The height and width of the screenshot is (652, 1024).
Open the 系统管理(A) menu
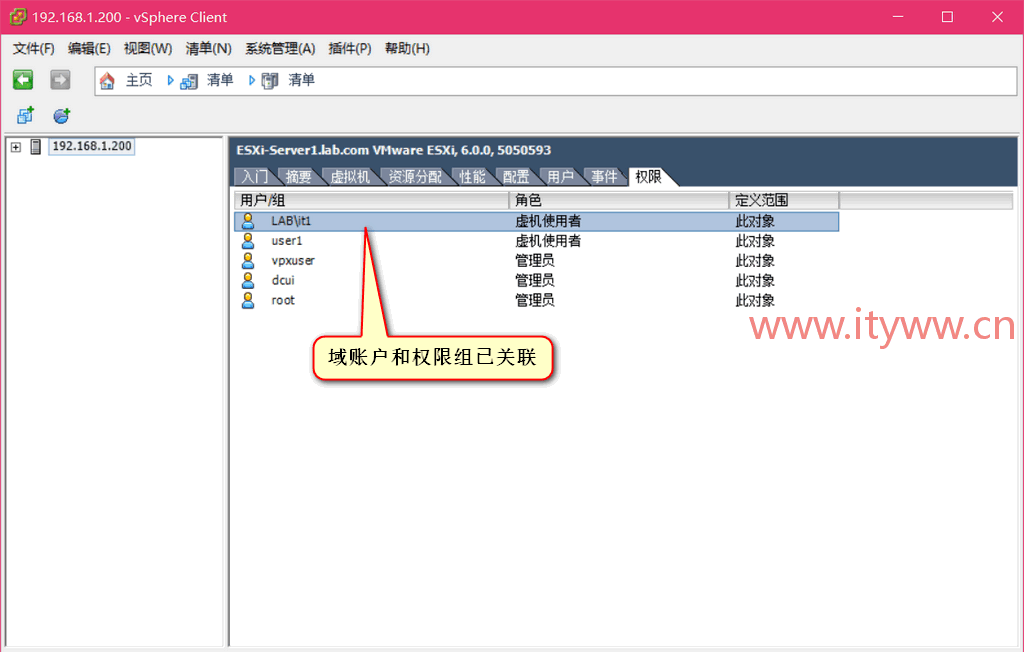click(x=280, y=48)
